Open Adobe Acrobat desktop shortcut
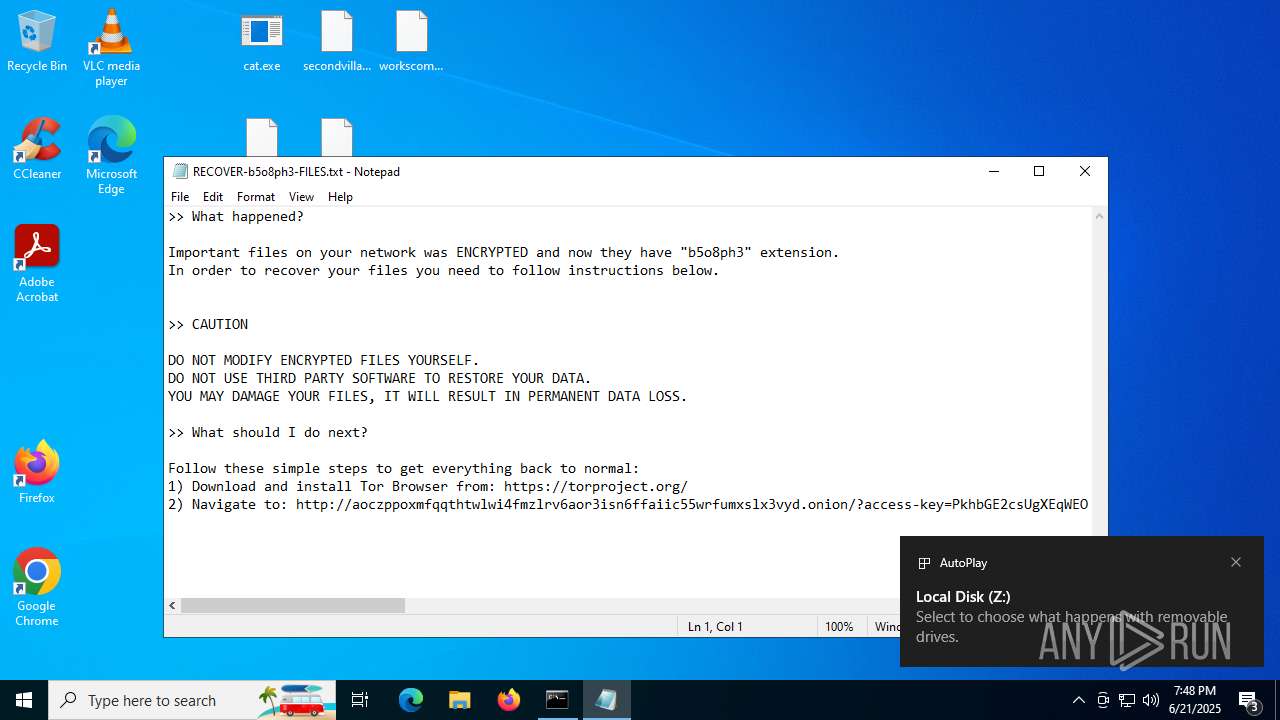 [x=37, y=264]
